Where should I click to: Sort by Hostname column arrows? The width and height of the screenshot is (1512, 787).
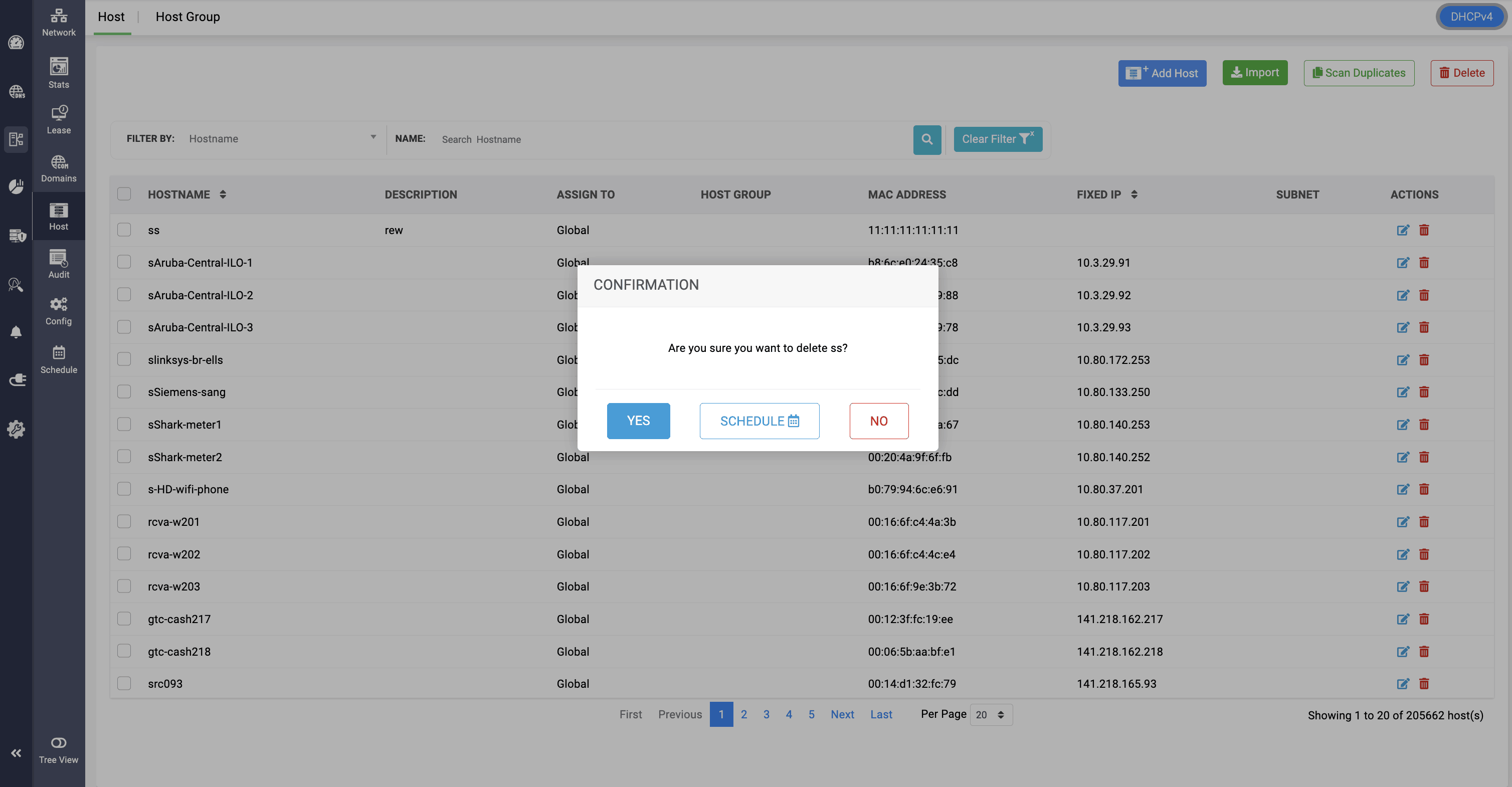click(223, 194)
